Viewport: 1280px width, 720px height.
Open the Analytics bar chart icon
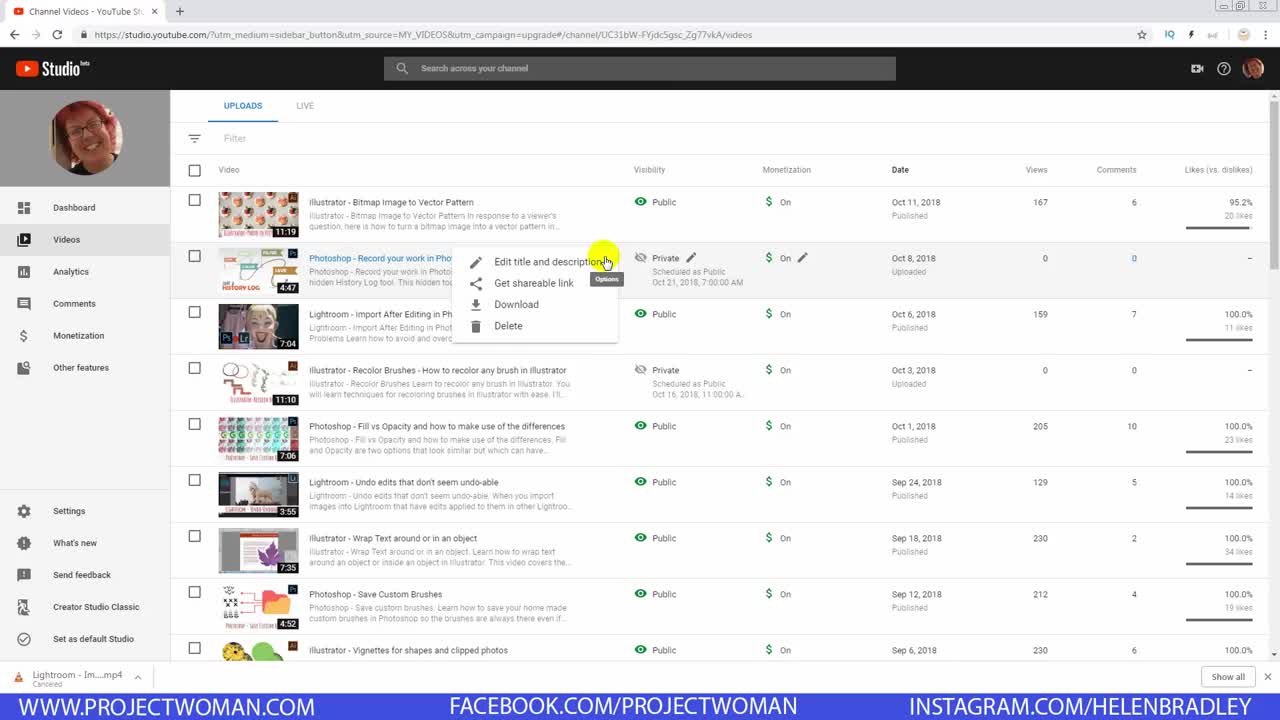pyautogui.click(x=24, y=272)
